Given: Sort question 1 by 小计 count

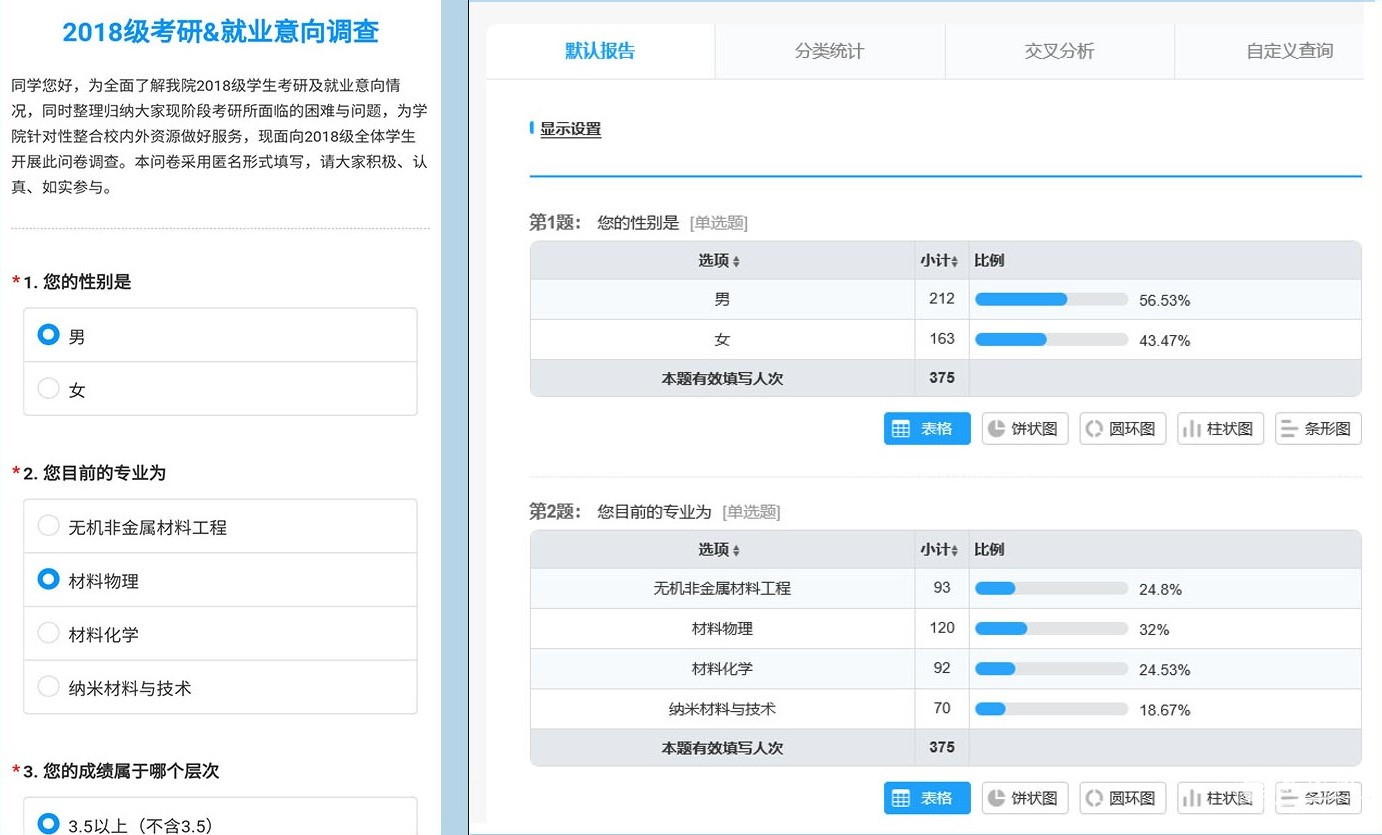Looking at the screenshot, I should (x=940, y=261).
